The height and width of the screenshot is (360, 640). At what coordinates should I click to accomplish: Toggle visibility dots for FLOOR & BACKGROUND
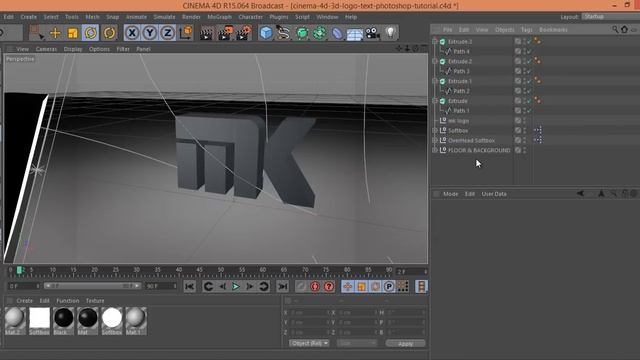[524, 150]
